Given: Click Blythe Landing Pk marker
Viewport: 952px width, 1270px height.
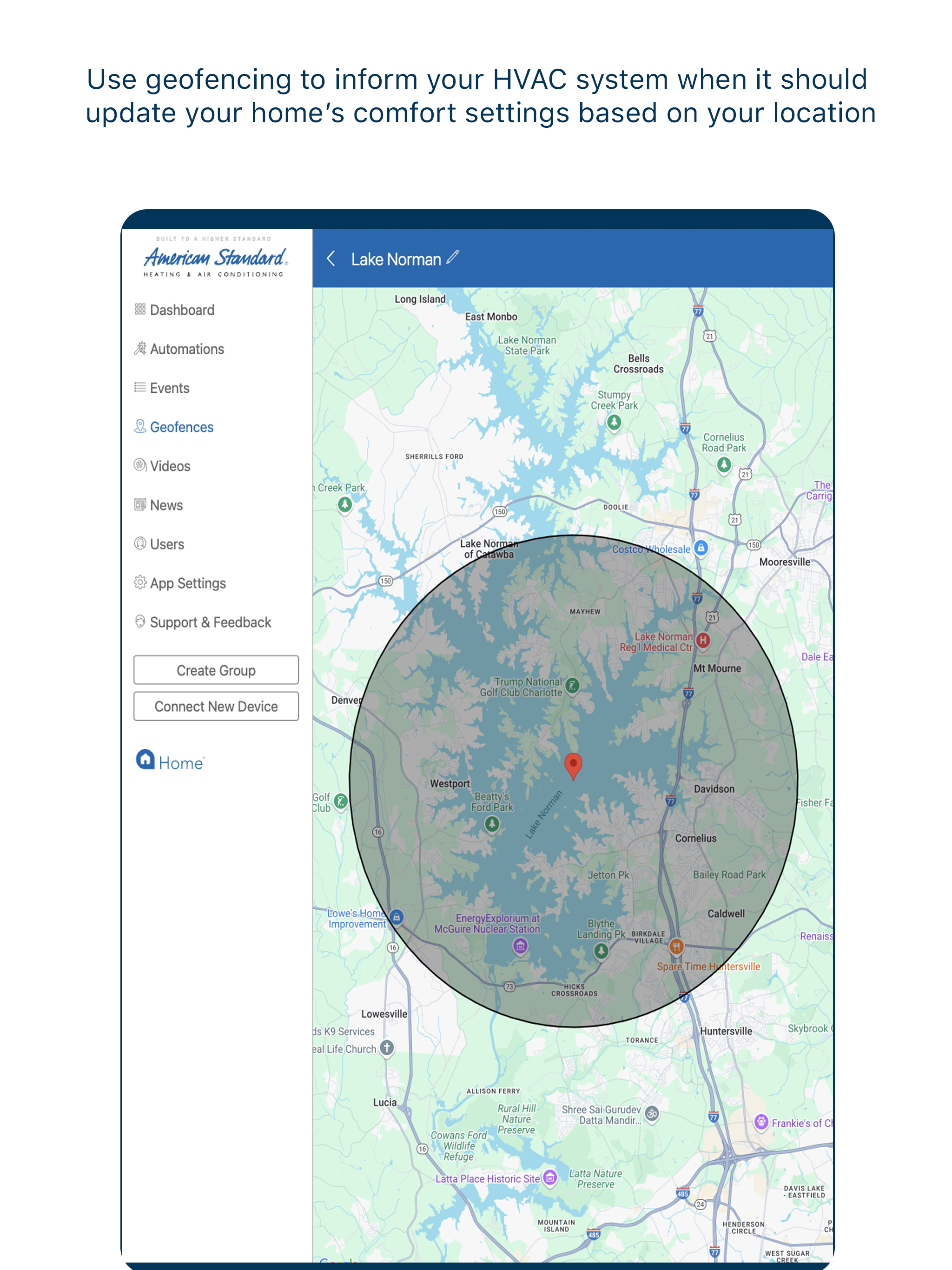Looking at the screenshot, I should (x=601, y=952).
